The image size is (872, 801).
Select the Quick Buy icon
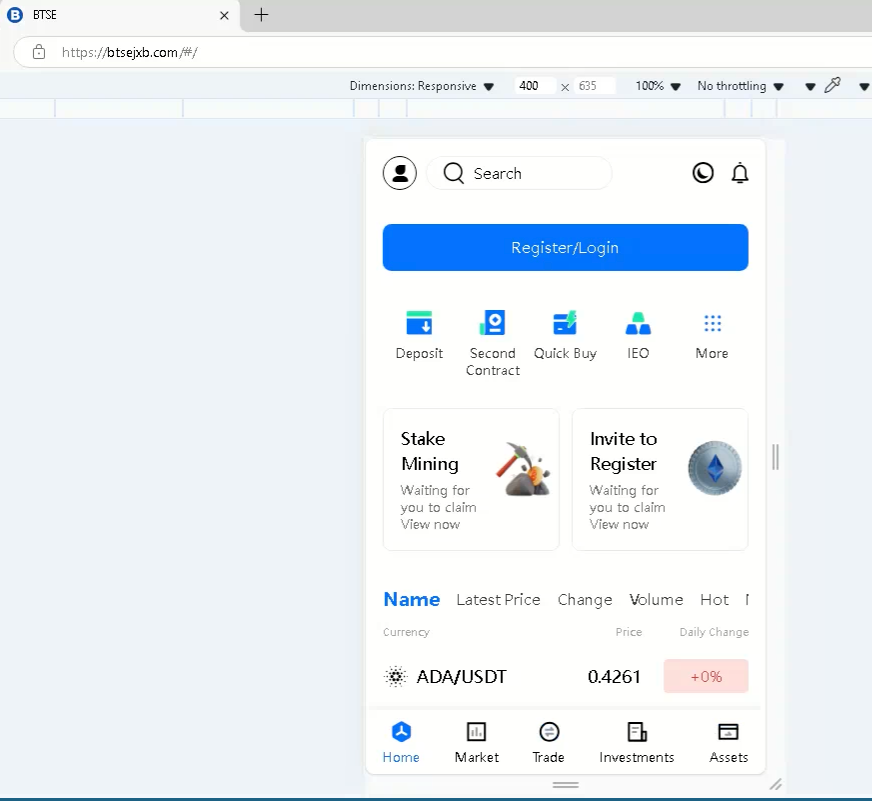[565, 324]
